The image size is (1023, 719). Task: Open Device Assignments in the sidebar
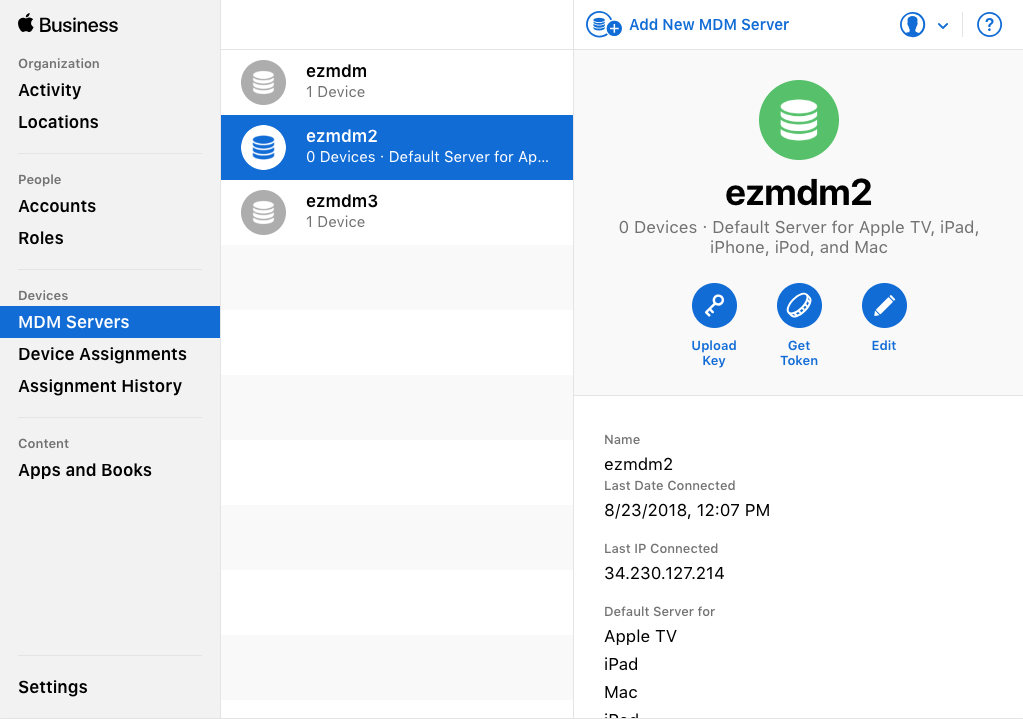coord(102,353)
